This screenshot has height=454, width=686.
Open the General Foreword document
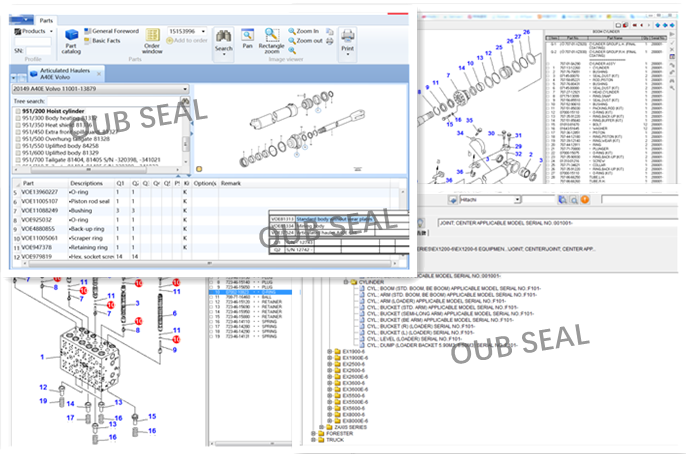point(114,31)
